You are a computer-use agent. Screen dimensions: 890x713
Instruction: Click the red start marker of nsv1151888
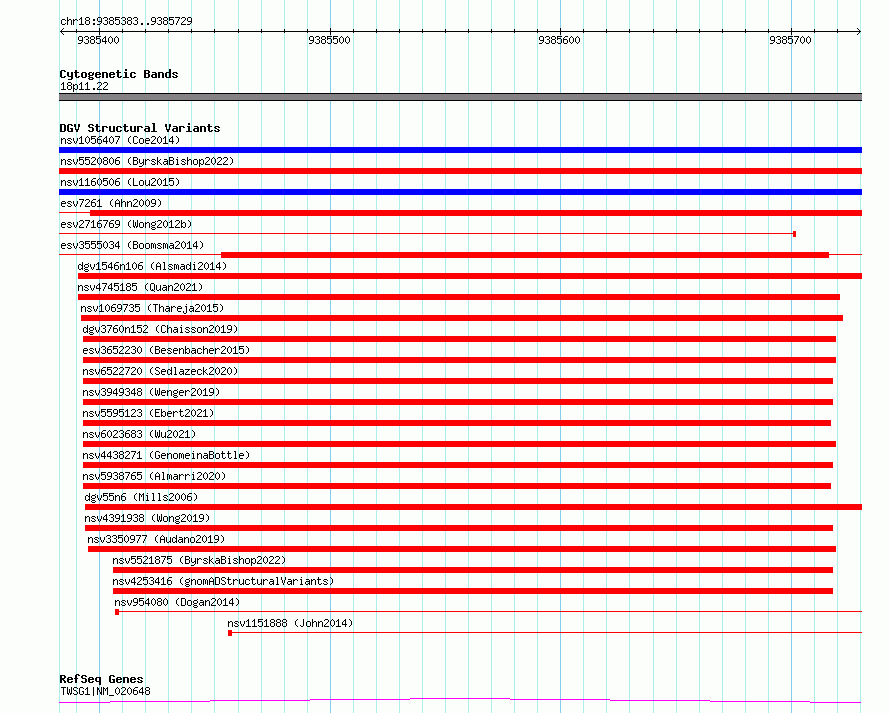[x=230, y=633]
